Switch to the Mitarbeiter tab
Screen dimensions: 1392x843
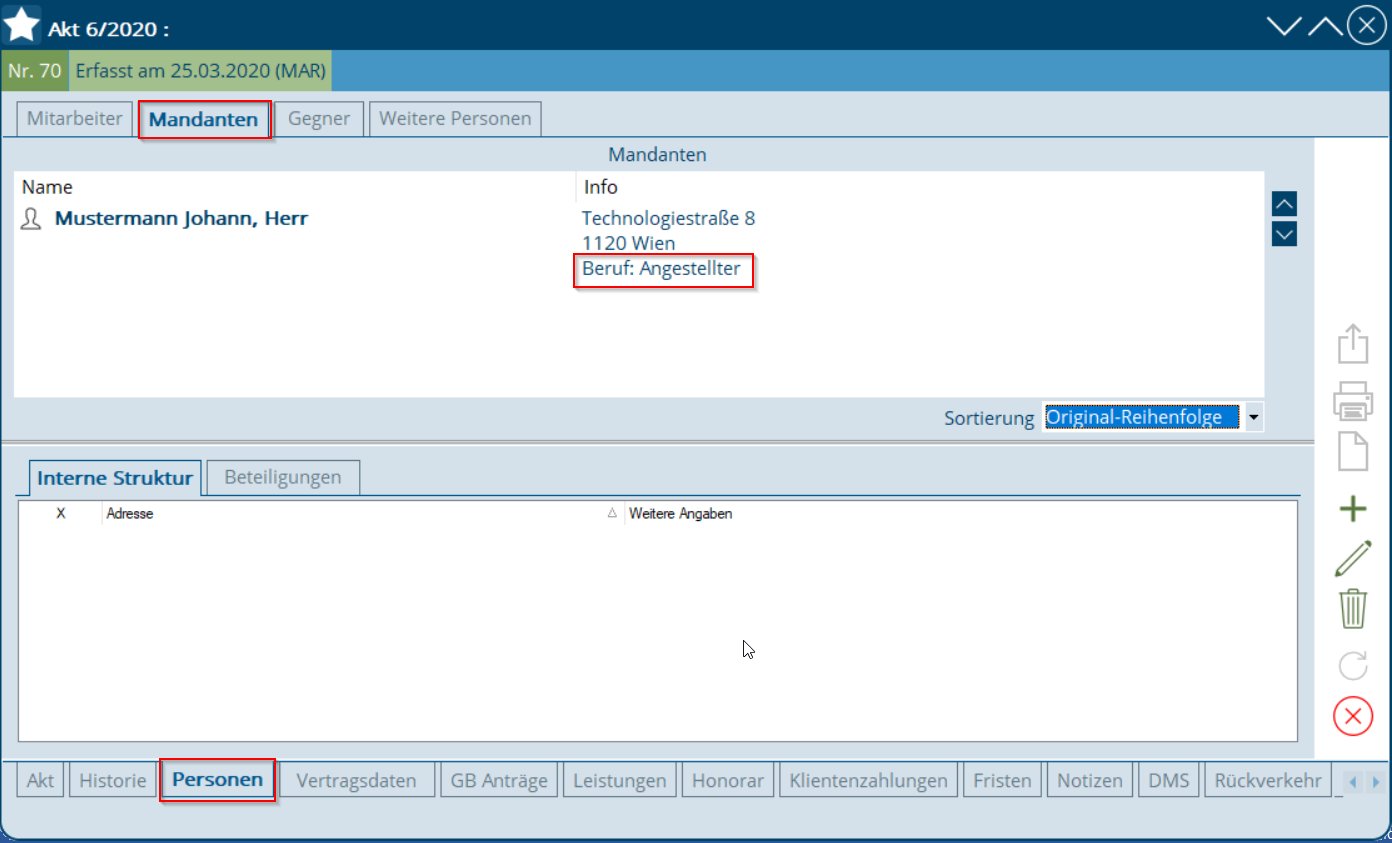coord(75,118)
